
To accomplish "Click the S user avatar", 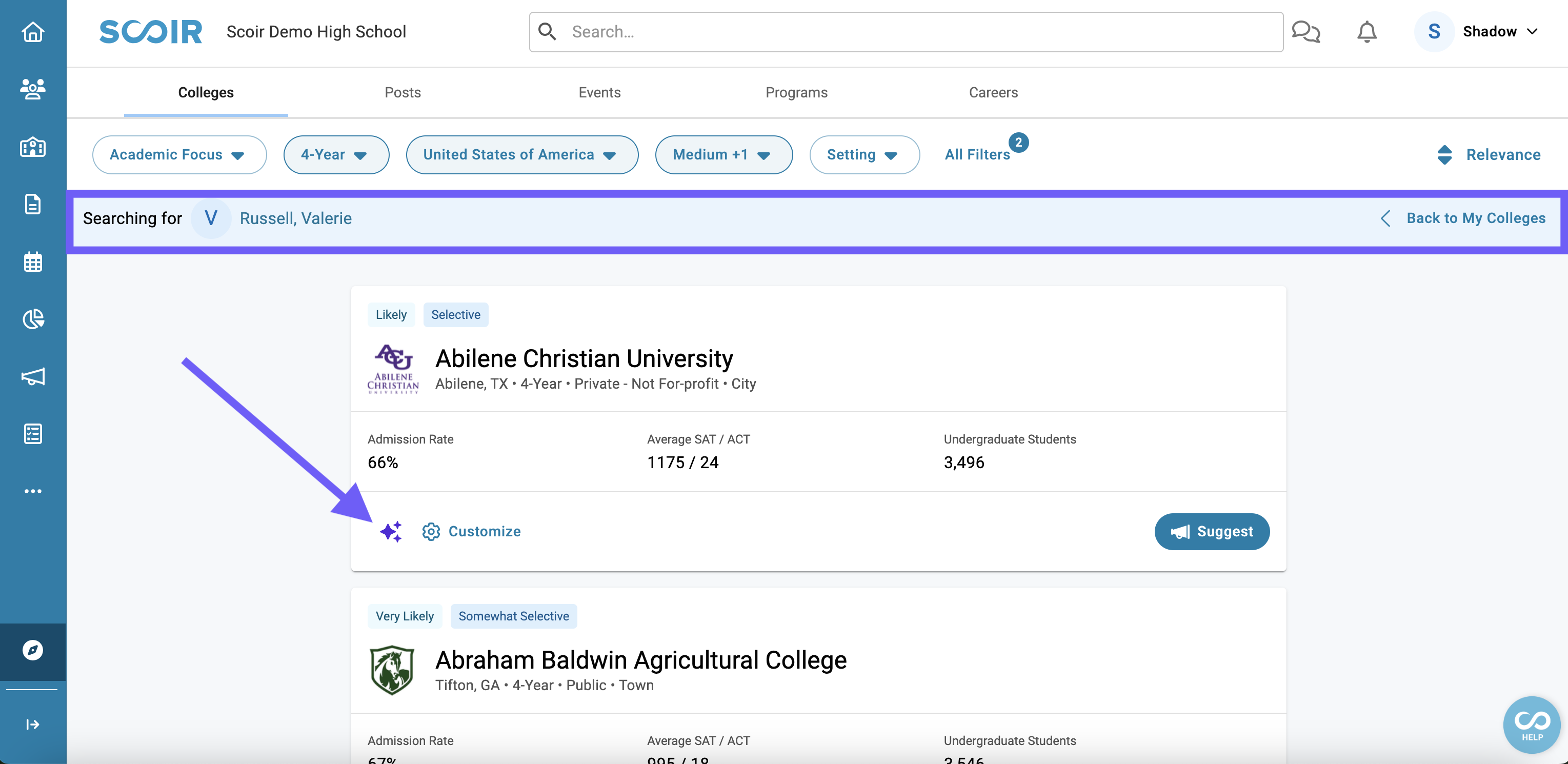I will (1434, 32).
